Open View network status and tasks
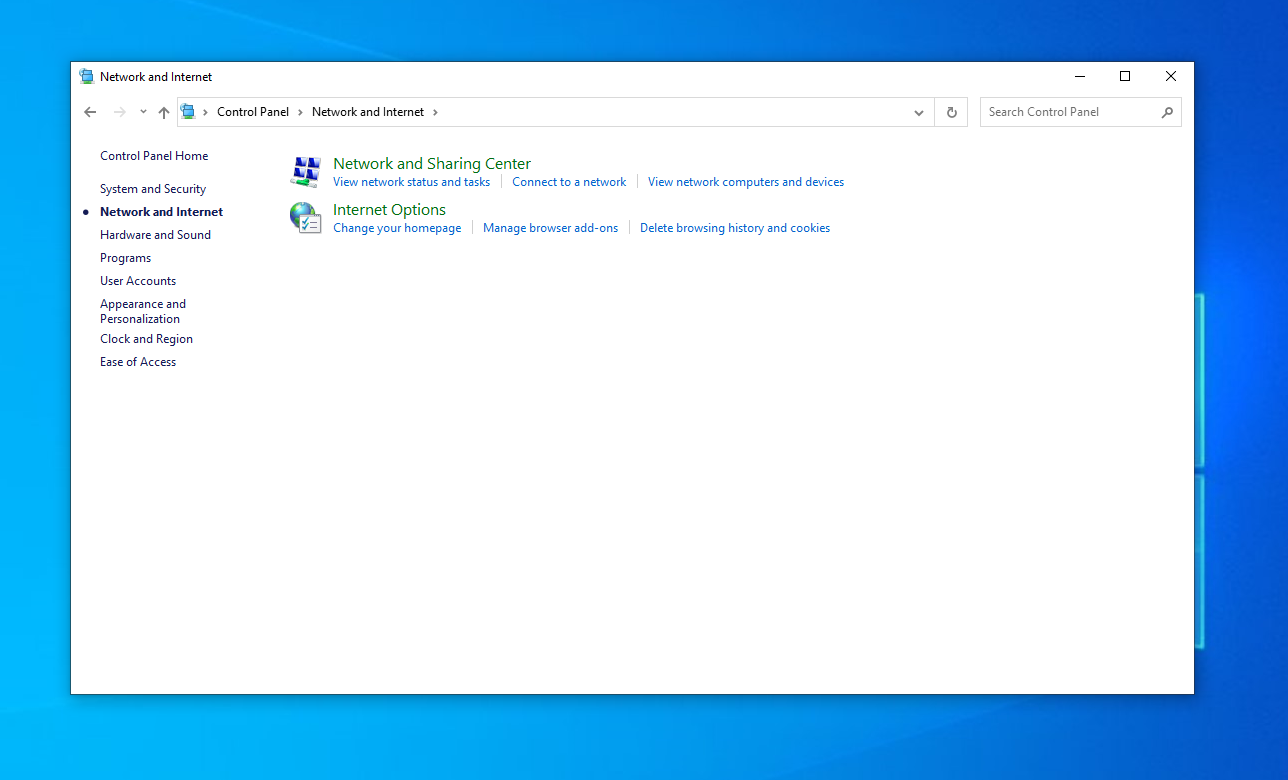This screenshot has width=1288, height=780. click(x=411, y=182)
